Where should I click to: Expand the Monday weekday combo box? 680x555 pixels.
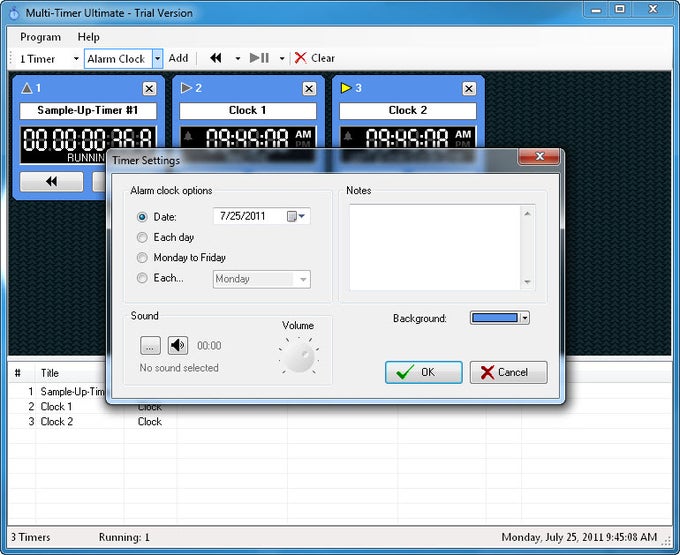point(303,279)
